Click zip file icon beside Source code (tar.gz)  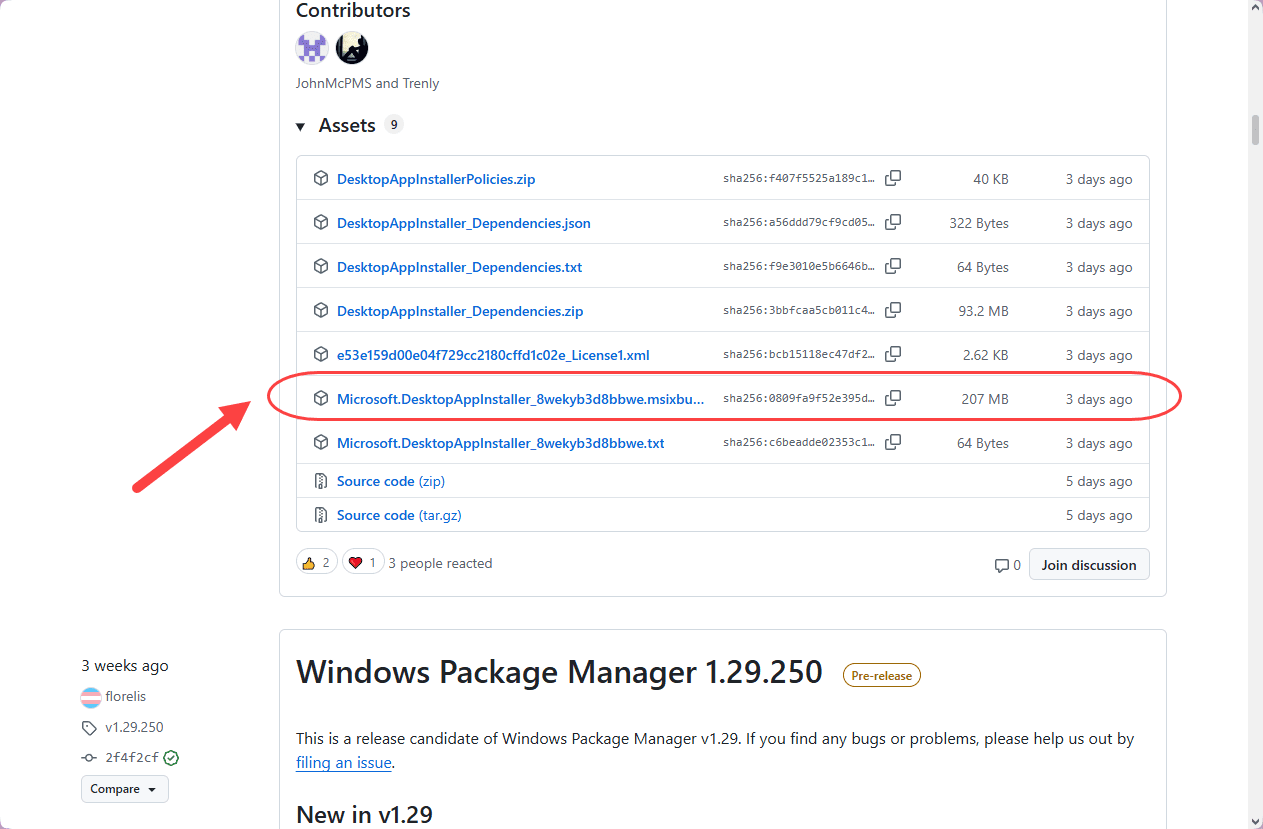tap(321, 515)
